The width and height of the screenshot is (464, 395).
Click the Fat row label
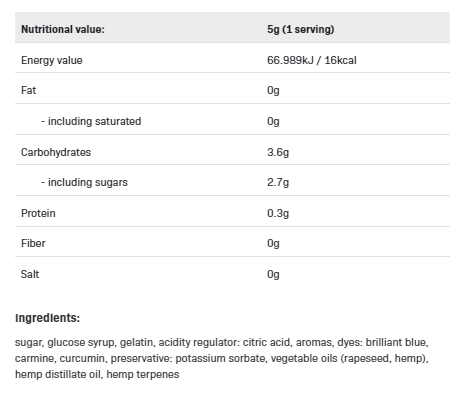[x=28, y=90]
